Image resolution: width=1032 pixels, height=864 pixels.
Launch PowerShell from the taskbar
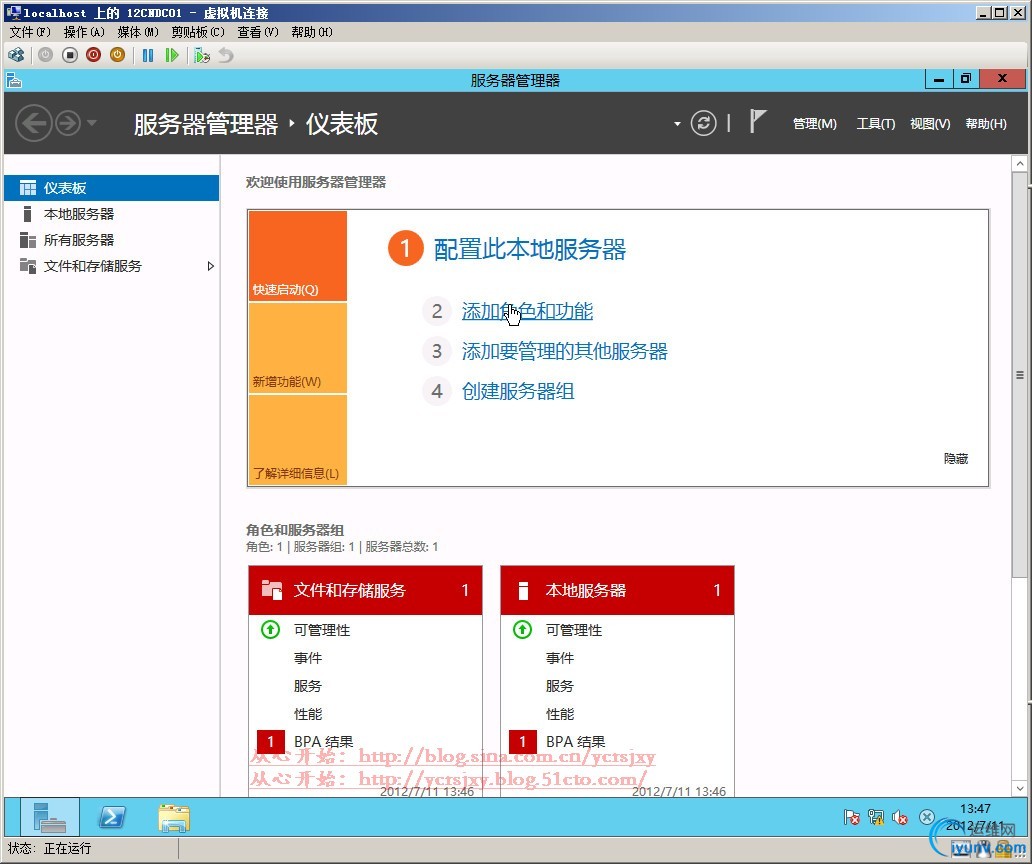tap(111, 817)
